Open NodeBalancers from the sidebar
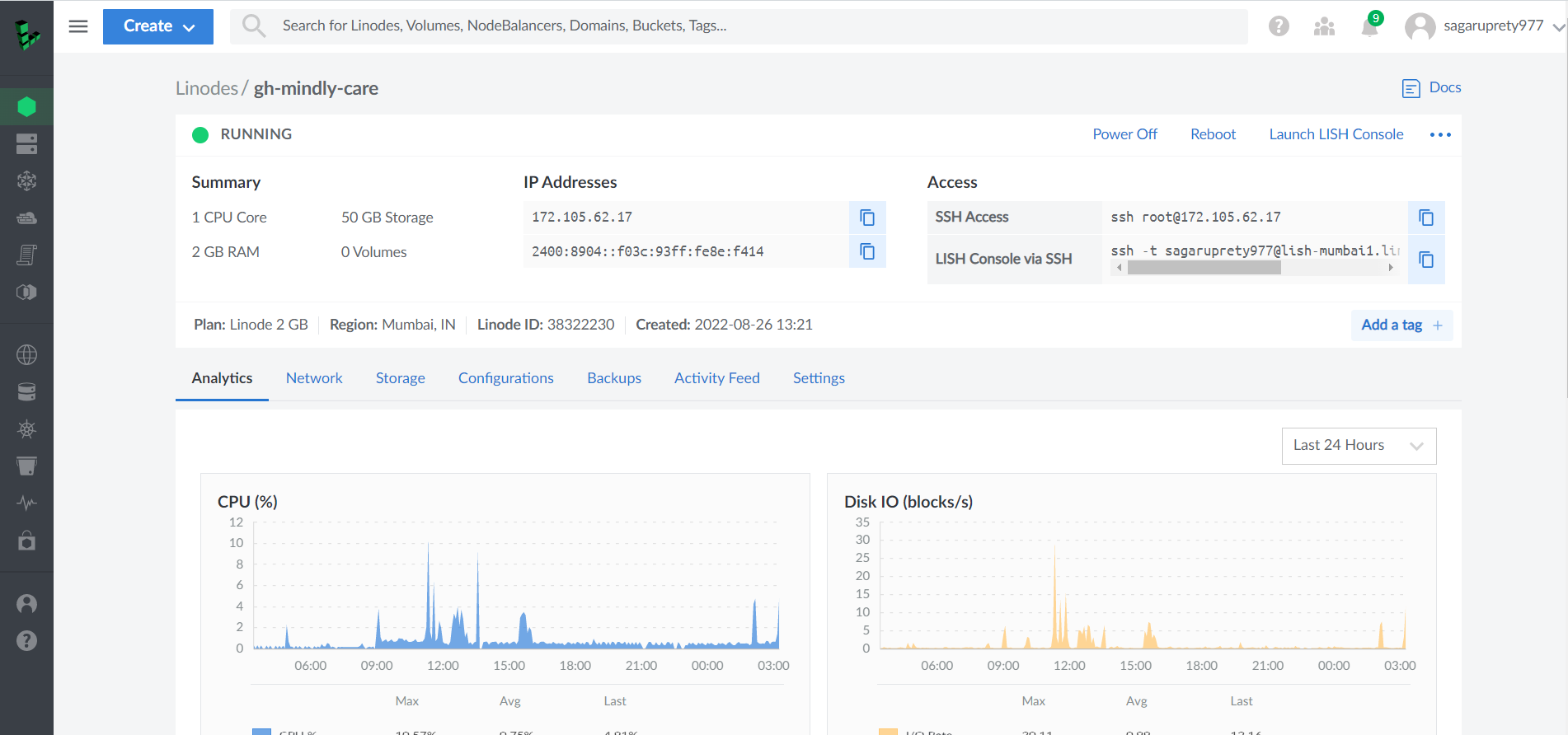 point(26,181)
